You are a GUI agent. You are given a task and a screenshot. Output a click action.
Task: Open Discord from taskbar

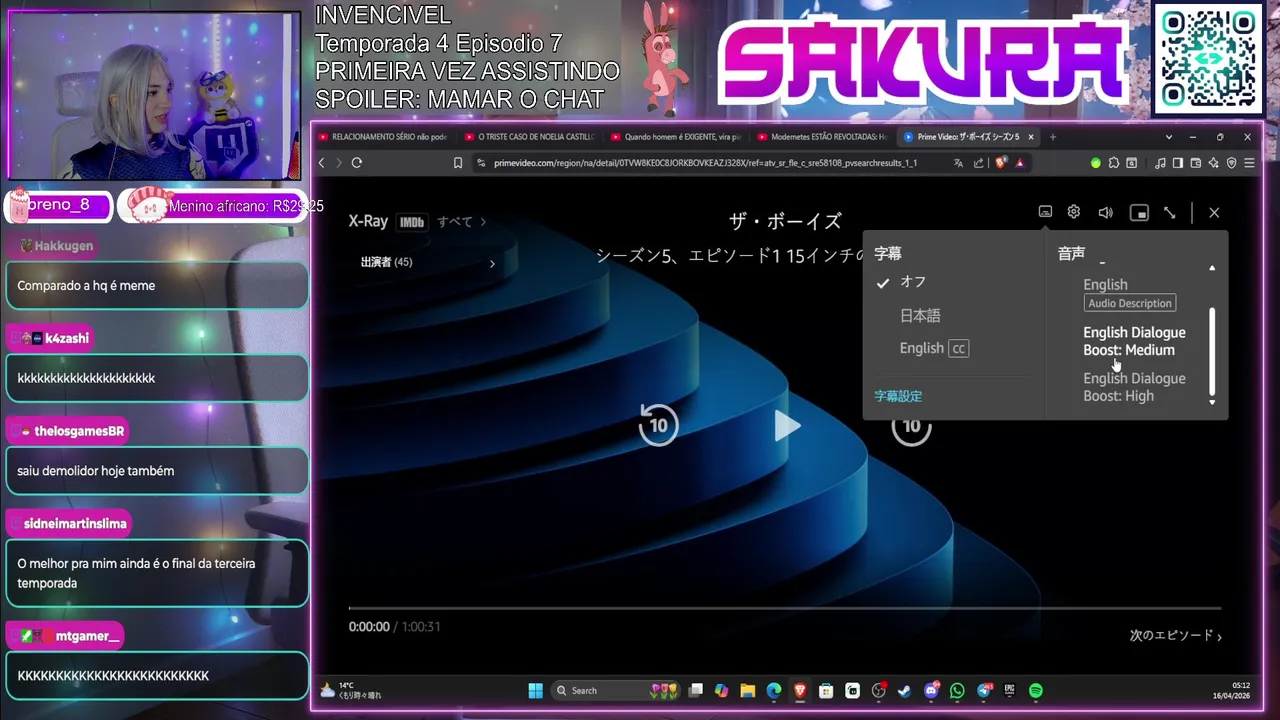932,691
